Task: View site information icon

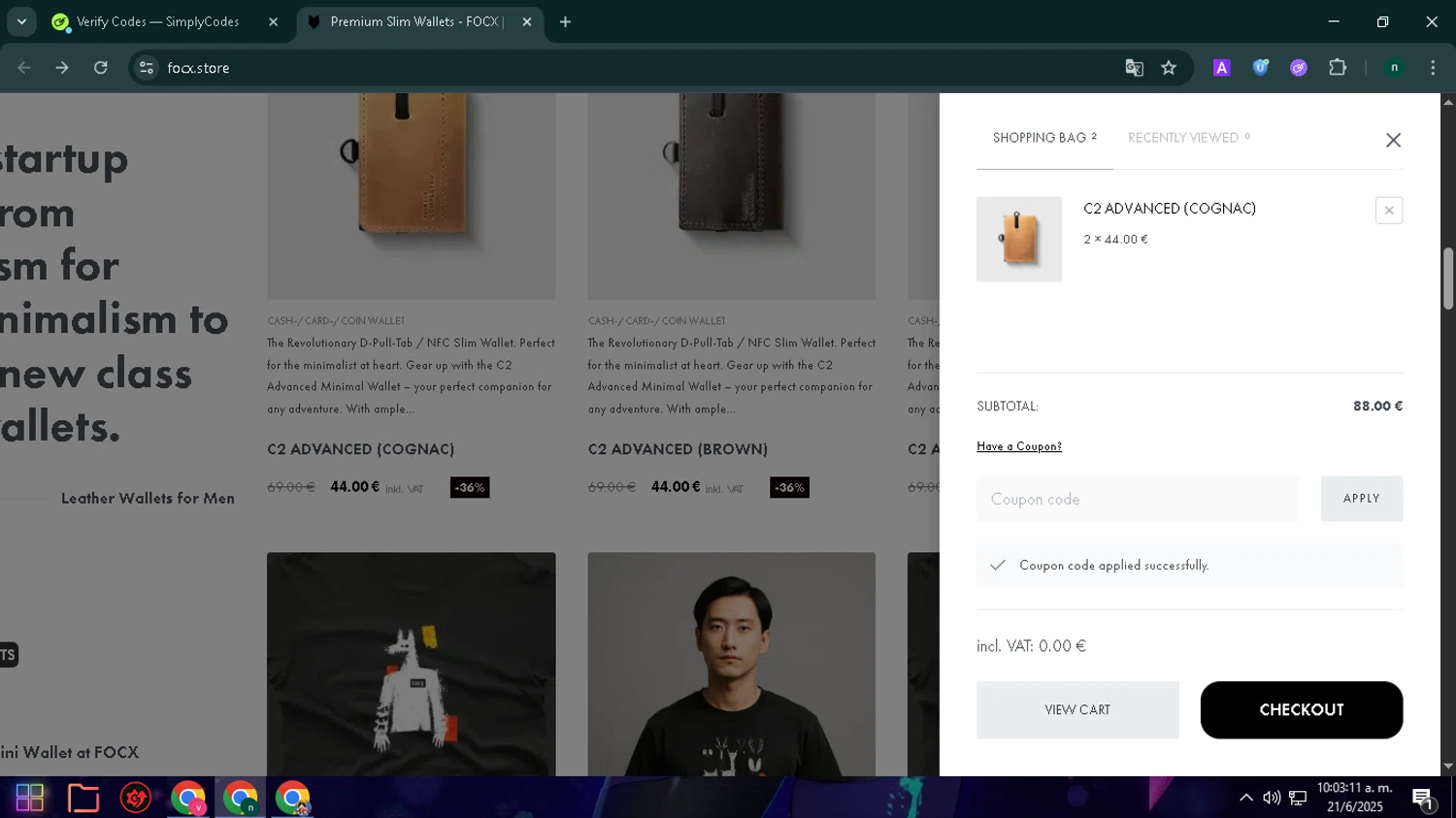Action: pyautogui.click(x=147, y=68)
